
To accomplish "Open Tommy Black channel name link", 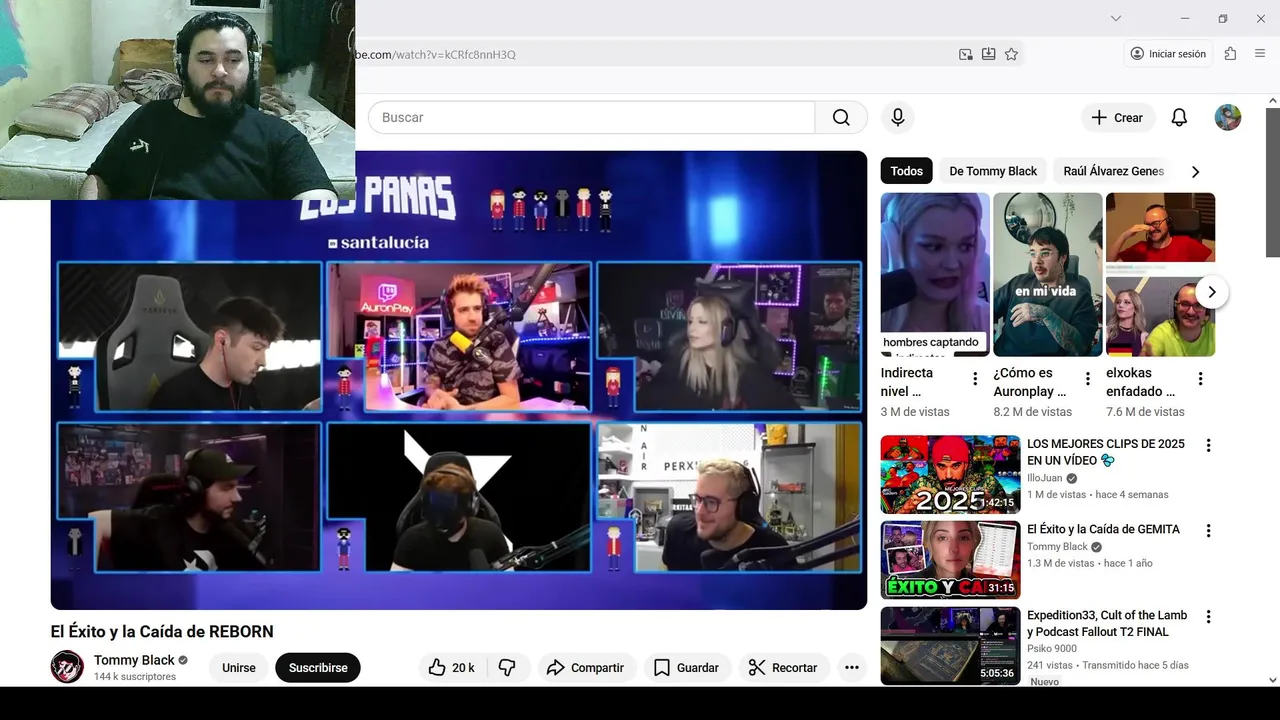I will [134, 660].
